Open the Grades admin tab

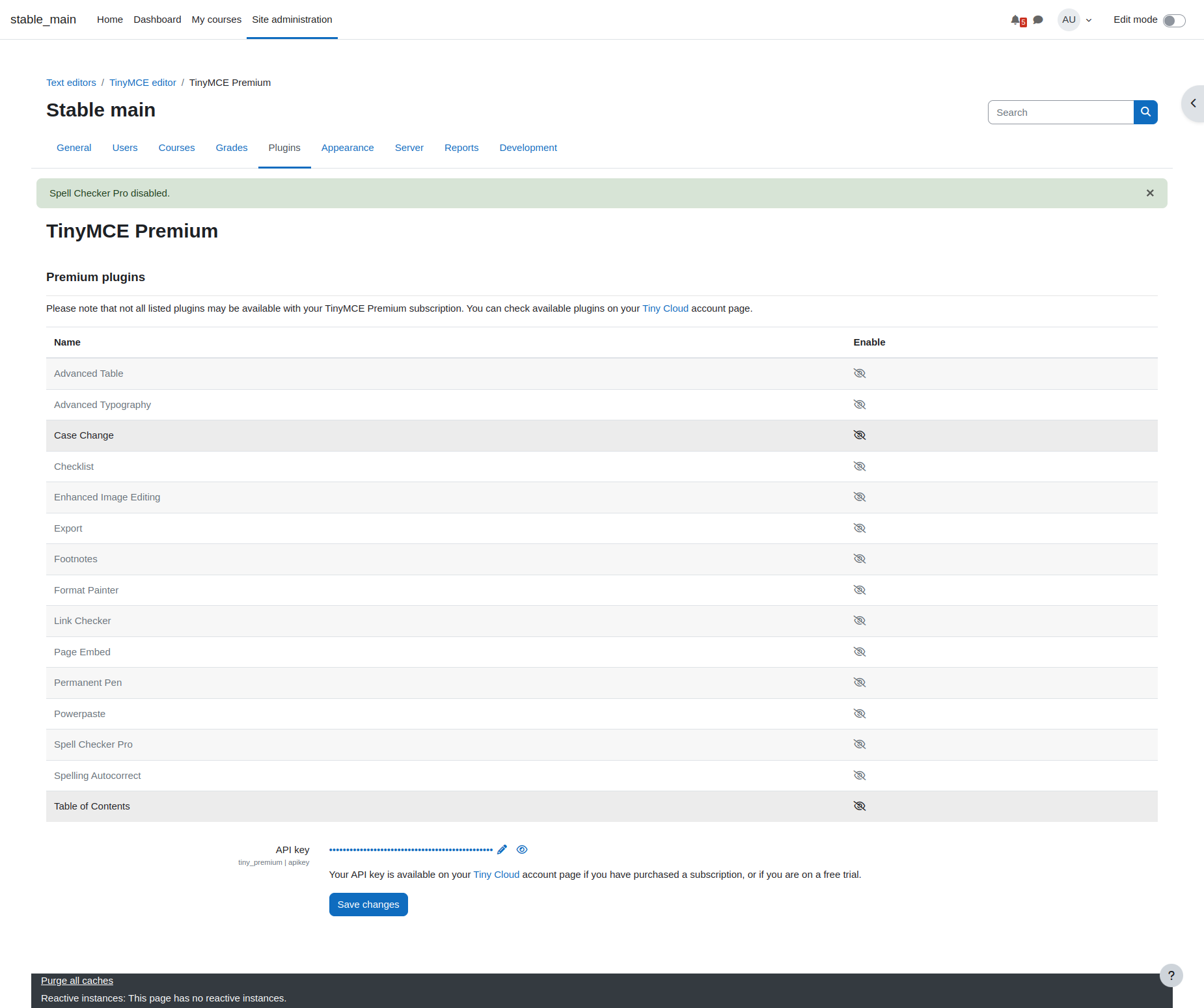[x=232, y=148]
